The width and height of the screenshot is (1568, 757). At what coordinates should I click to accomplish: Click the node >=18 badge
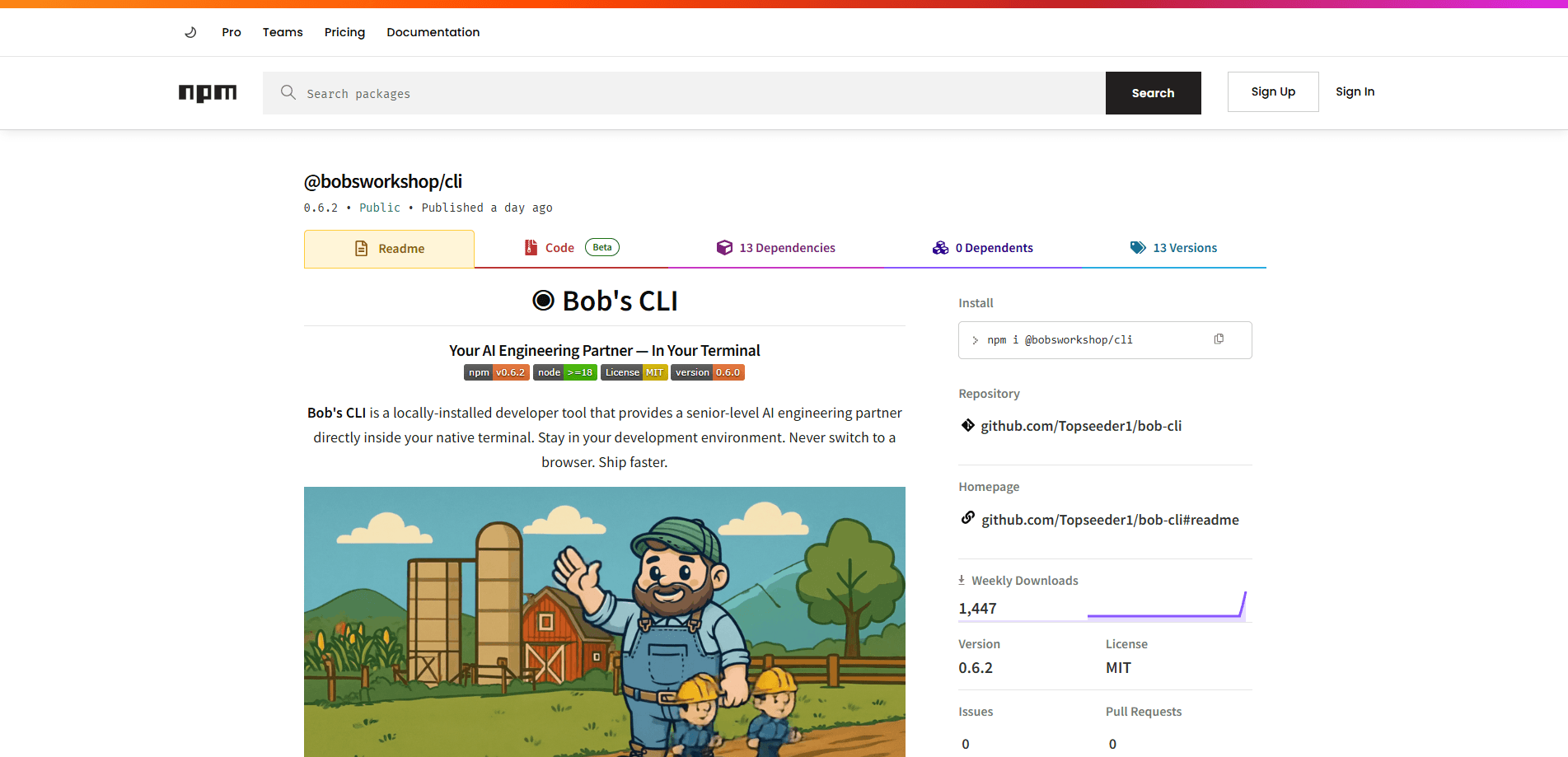(x=565, y=372)
